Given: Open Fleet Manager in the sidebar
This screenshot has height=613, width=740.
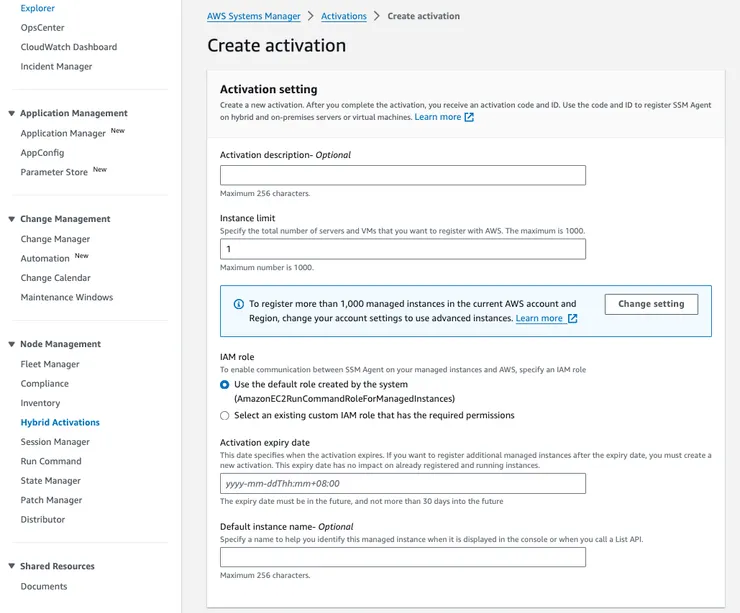Looking at the screenshot, I should point(50,364).
